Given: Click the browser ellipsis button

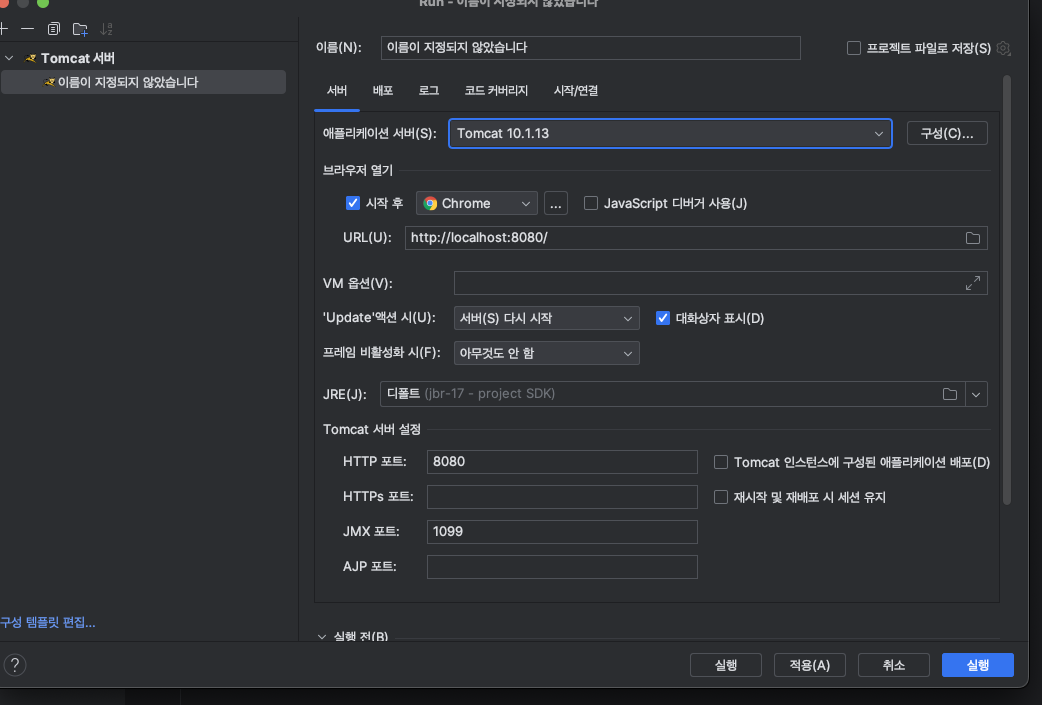Looking at the screenshot, I should [556, 203].
